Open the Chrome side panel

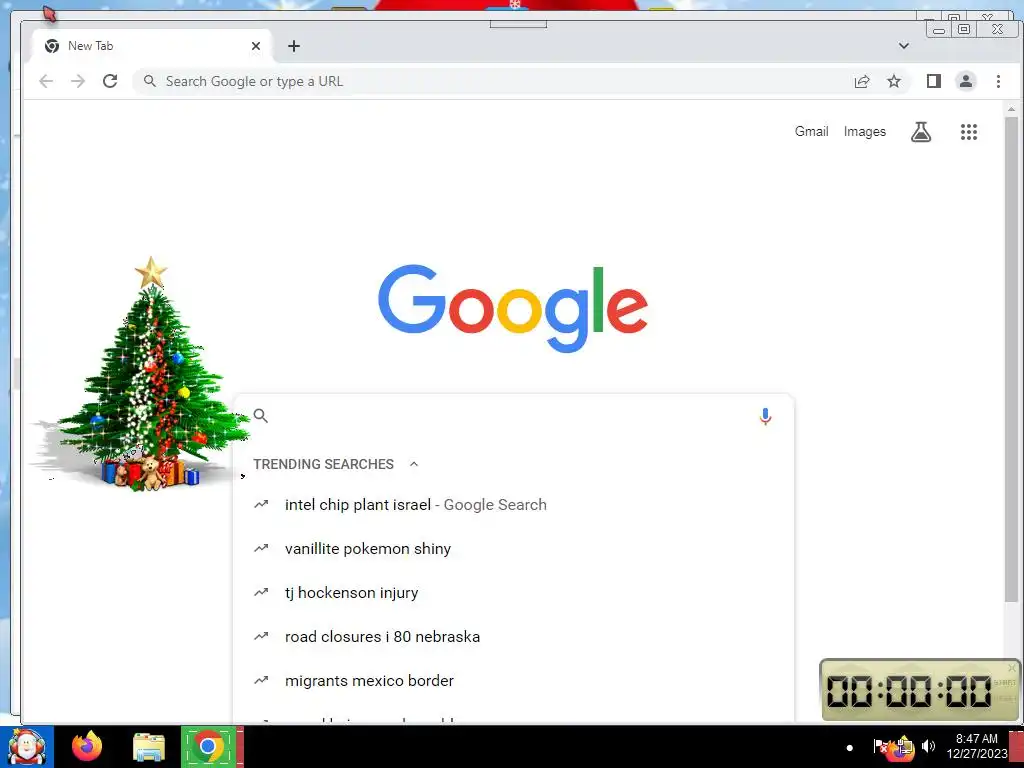(933, 81)
